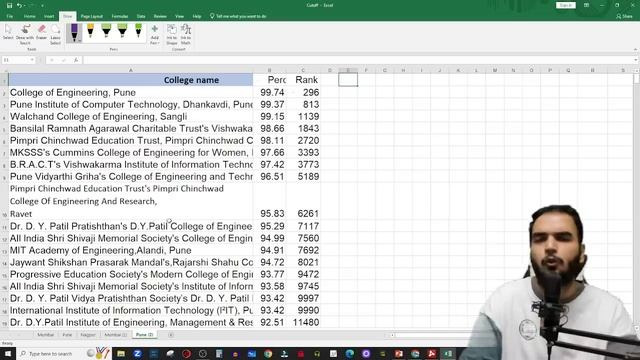Open the Add Pen dropdown
This screenshot has width=640, height=360.
click(155, 34)
